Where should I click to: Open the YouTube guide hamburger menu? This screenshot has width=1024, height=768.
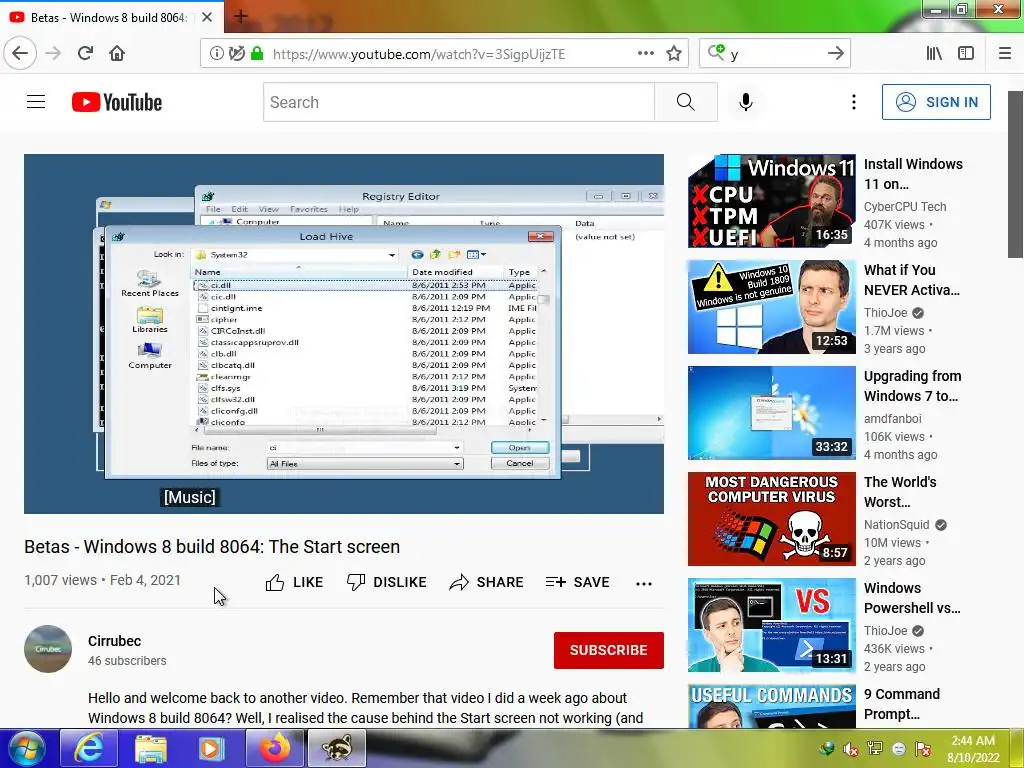point(36,102)
